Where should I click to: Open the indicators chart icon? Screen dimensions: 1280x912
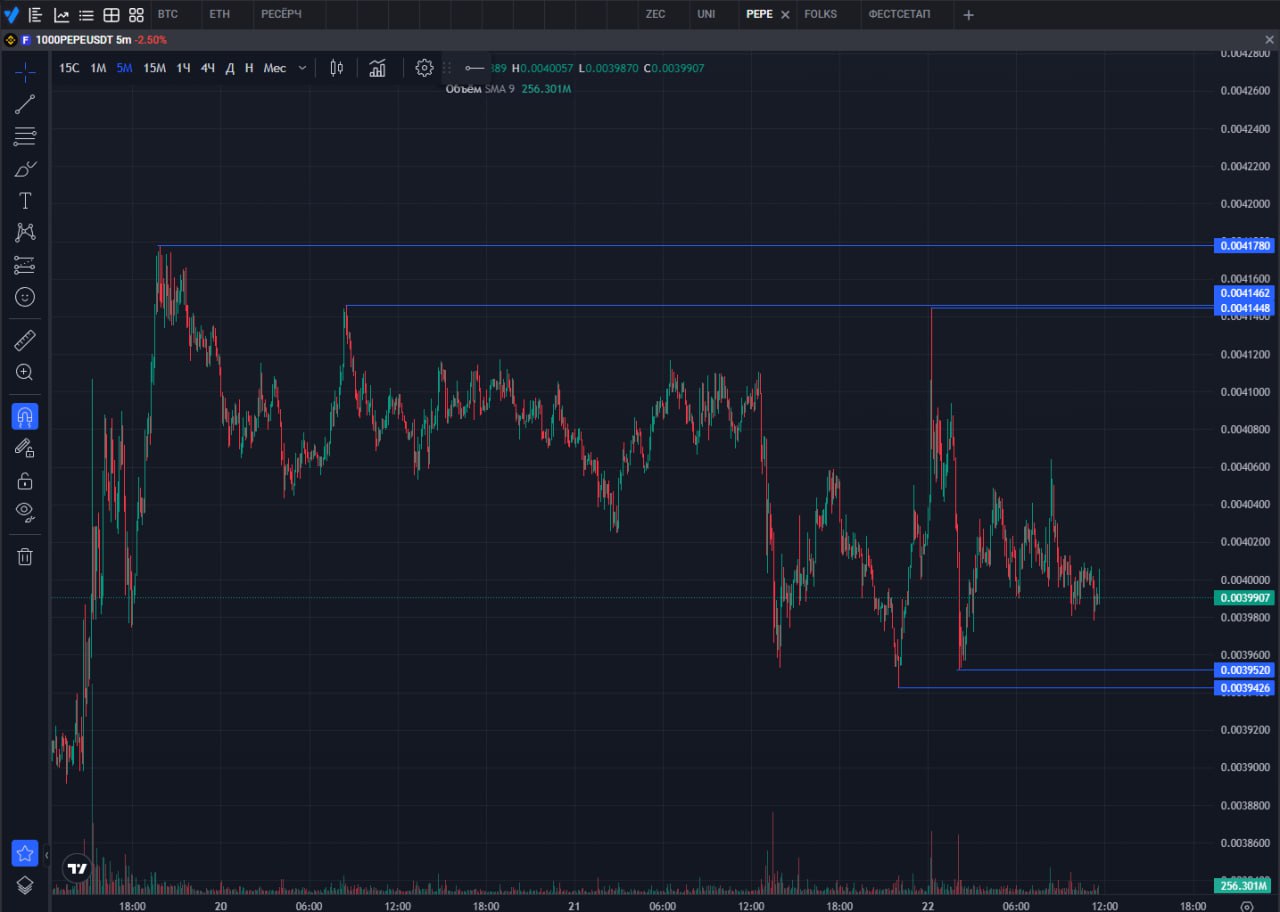coord(377,68)
